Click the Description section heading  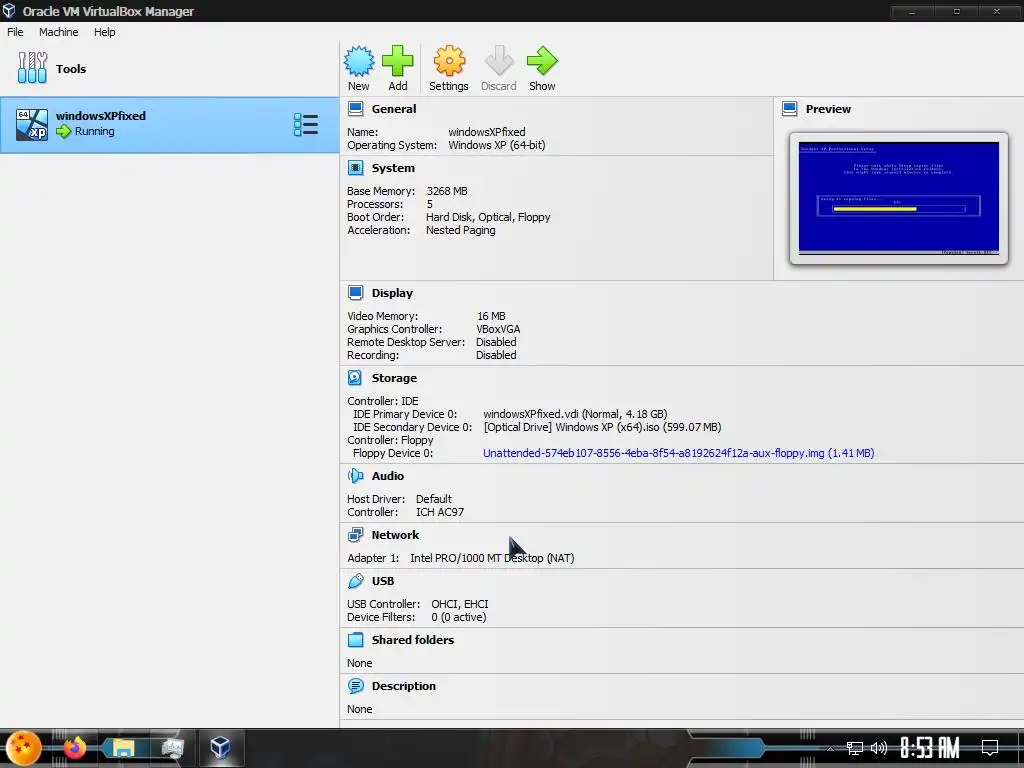(404, 686)
